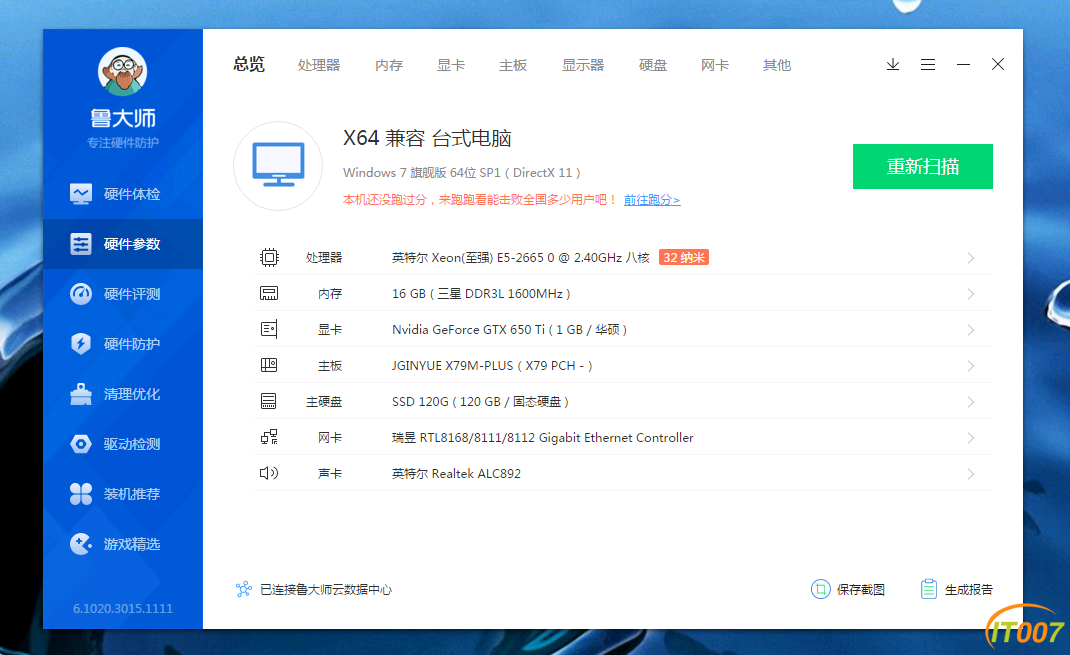The height and width of the screenshot is (655, 1070).
Task: Select 硬件参数 in the sidebar
Action: coord(123,244)
